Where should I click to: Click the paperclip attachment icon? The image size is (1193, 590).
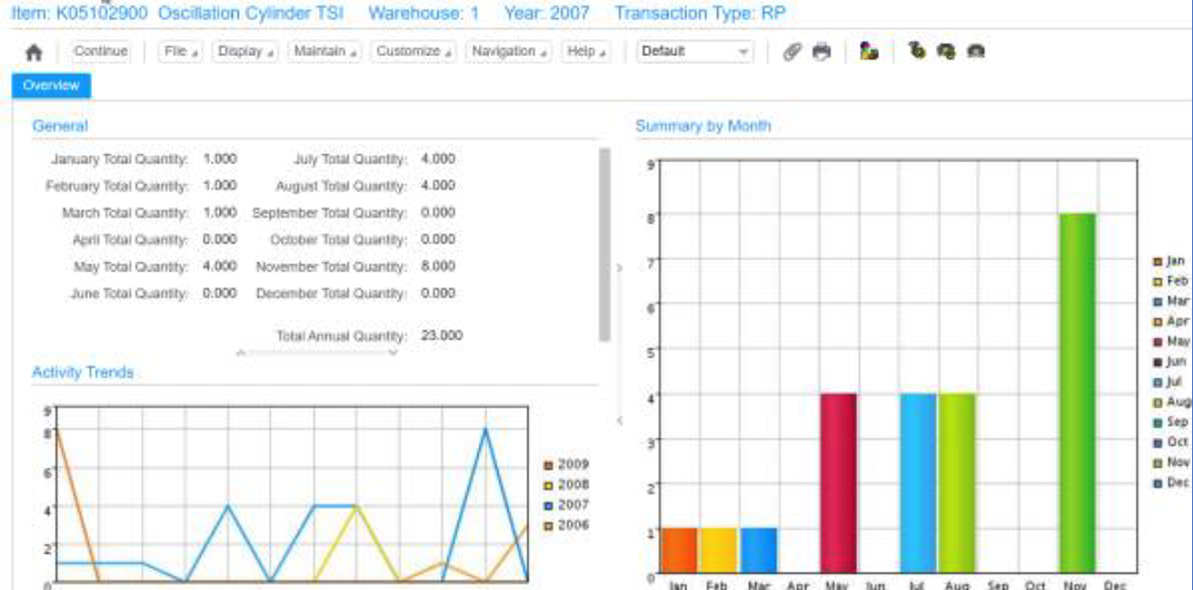click(792, 50)
